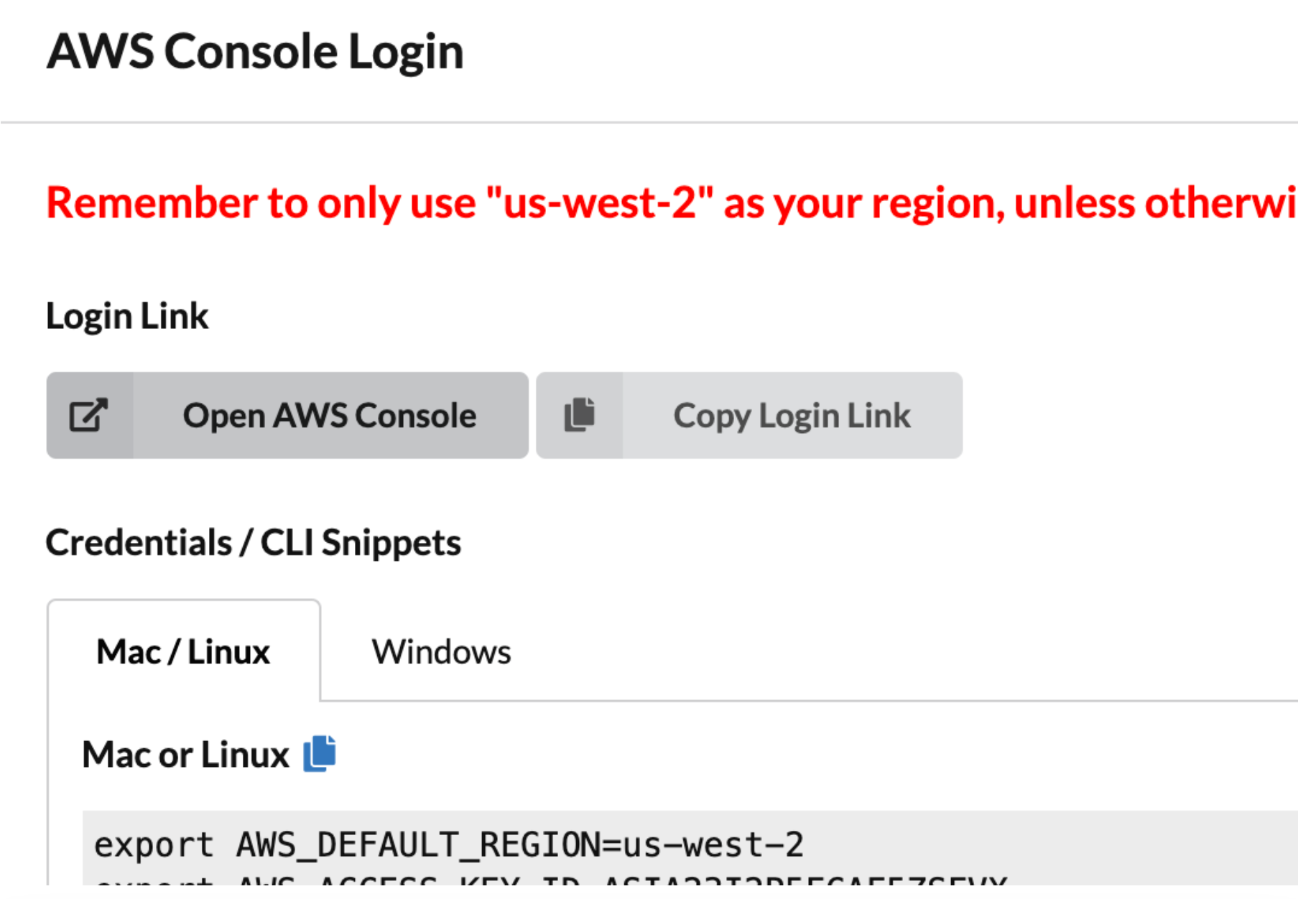
Task: Click the empty code block area right of us-west-2
Action: pyautogui.click(x=1042, y=844)
